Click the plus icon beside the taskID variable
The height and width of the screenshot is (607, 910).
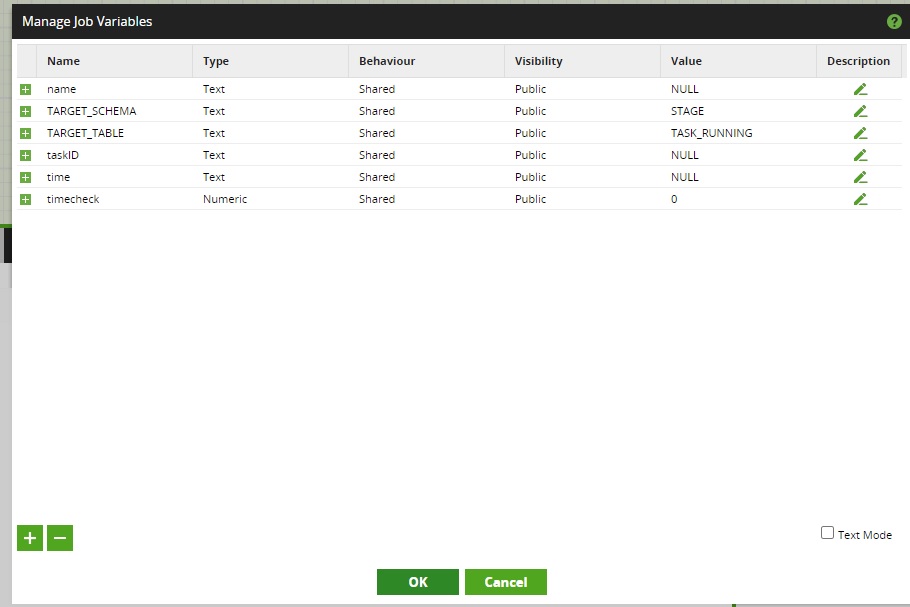coord(25,155)
